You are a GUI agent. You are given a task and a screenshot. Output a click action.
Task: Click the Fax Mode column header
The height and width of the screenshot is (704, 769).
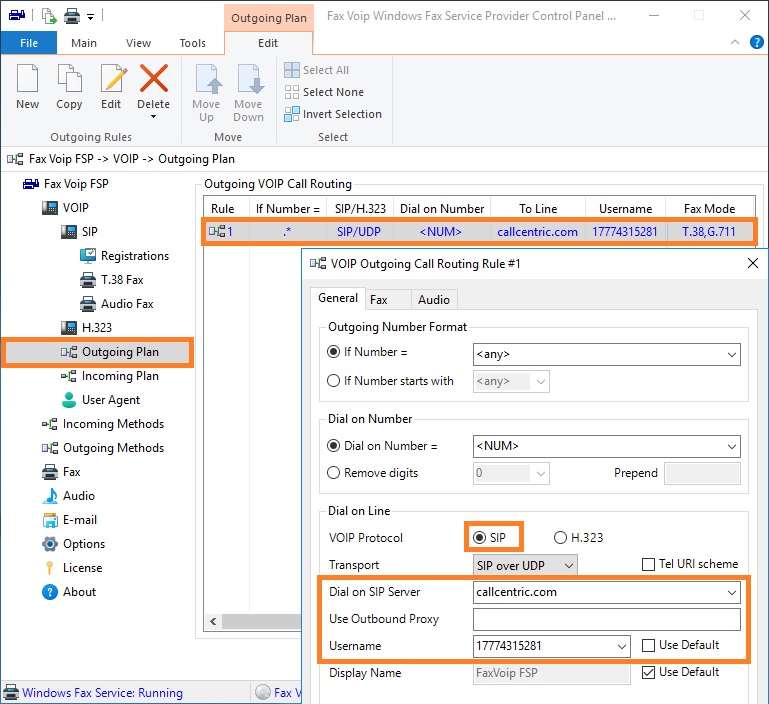(x=709, y=209)
